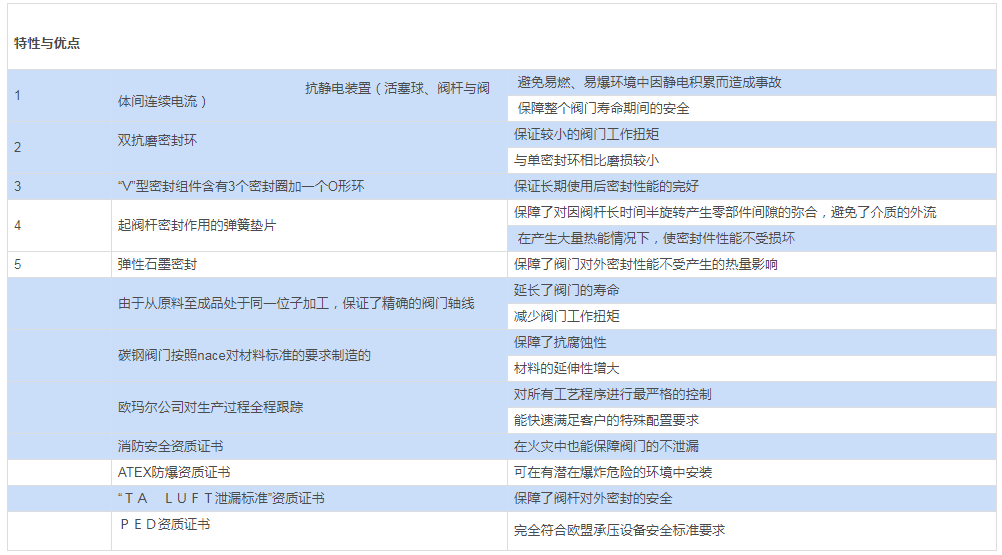
Task: Click the 保障了抗腐蚀性 cell
Action: coord(560,342)
